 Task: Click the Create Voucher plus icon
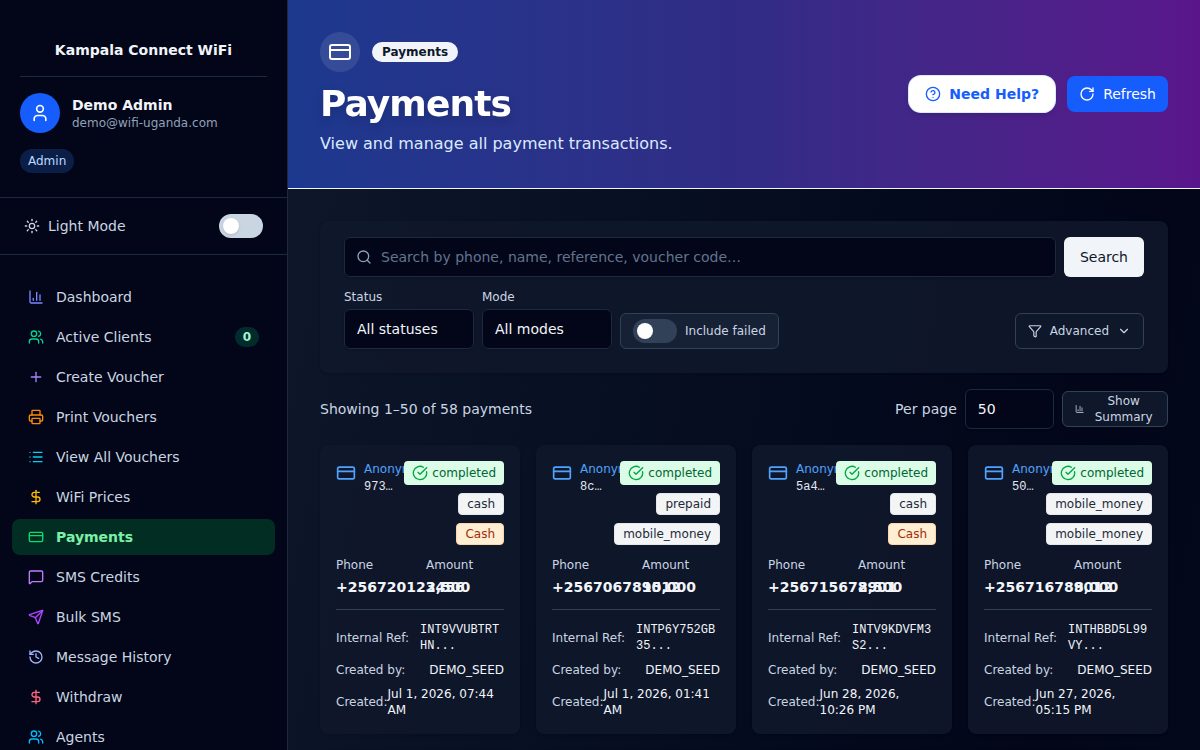click(36, 377)
